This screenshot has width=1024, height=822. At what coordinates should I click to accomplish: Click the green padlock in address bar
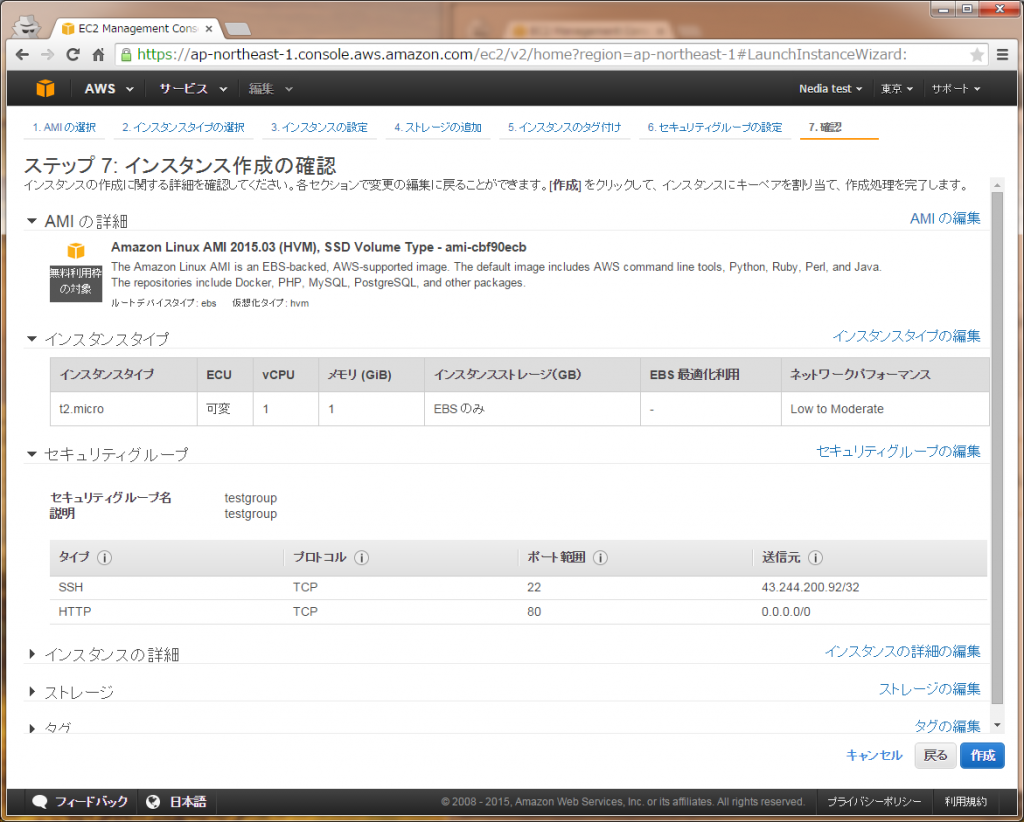126,55
